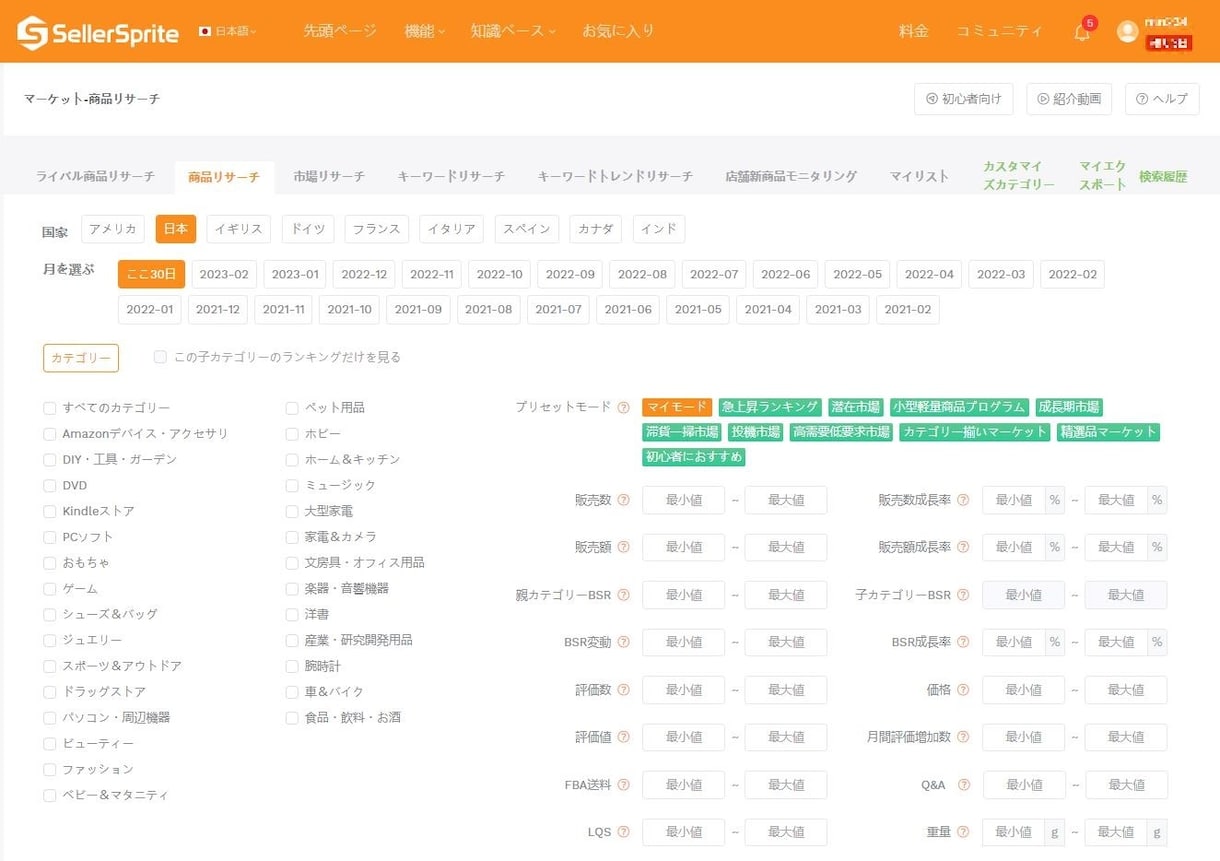Screen dimensions: 1220x861
Task: Click the 紹介動画 button
Action: (x=1068, y=99)
